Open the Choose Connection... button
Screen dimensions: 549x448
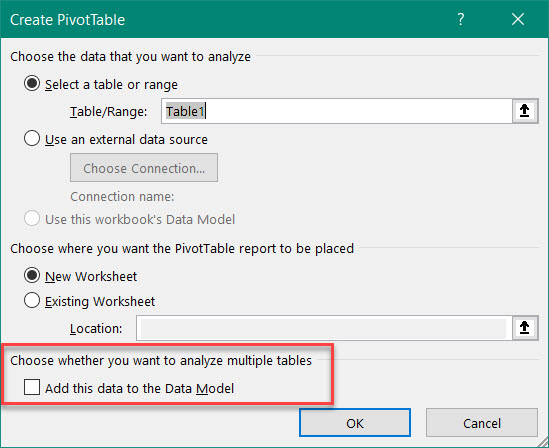point(144,168)
